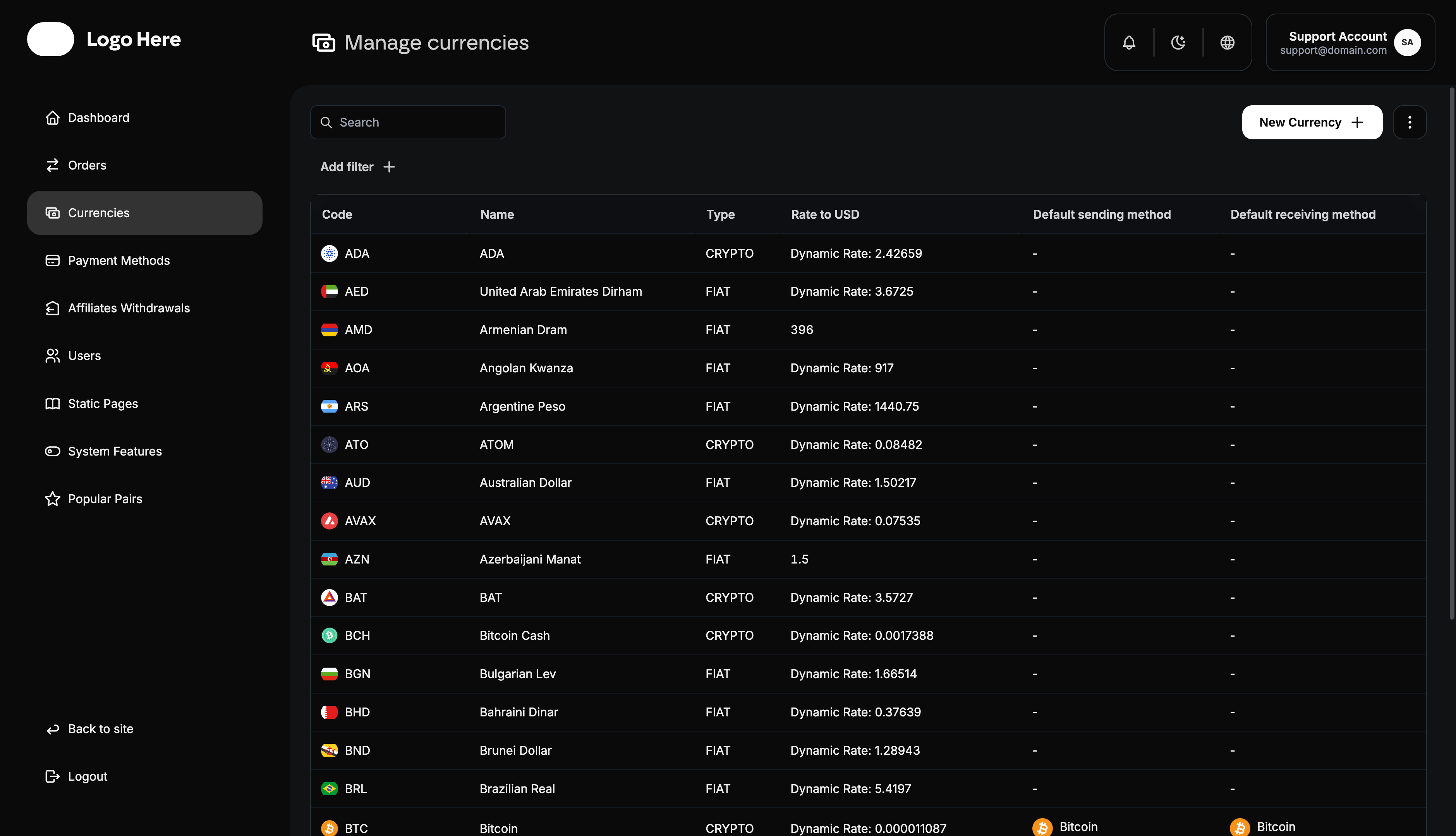Screen dimensions: 1456x836
Task: Click the Bitcoin icon in default sending method
Action: click(x=1042, y=827)
